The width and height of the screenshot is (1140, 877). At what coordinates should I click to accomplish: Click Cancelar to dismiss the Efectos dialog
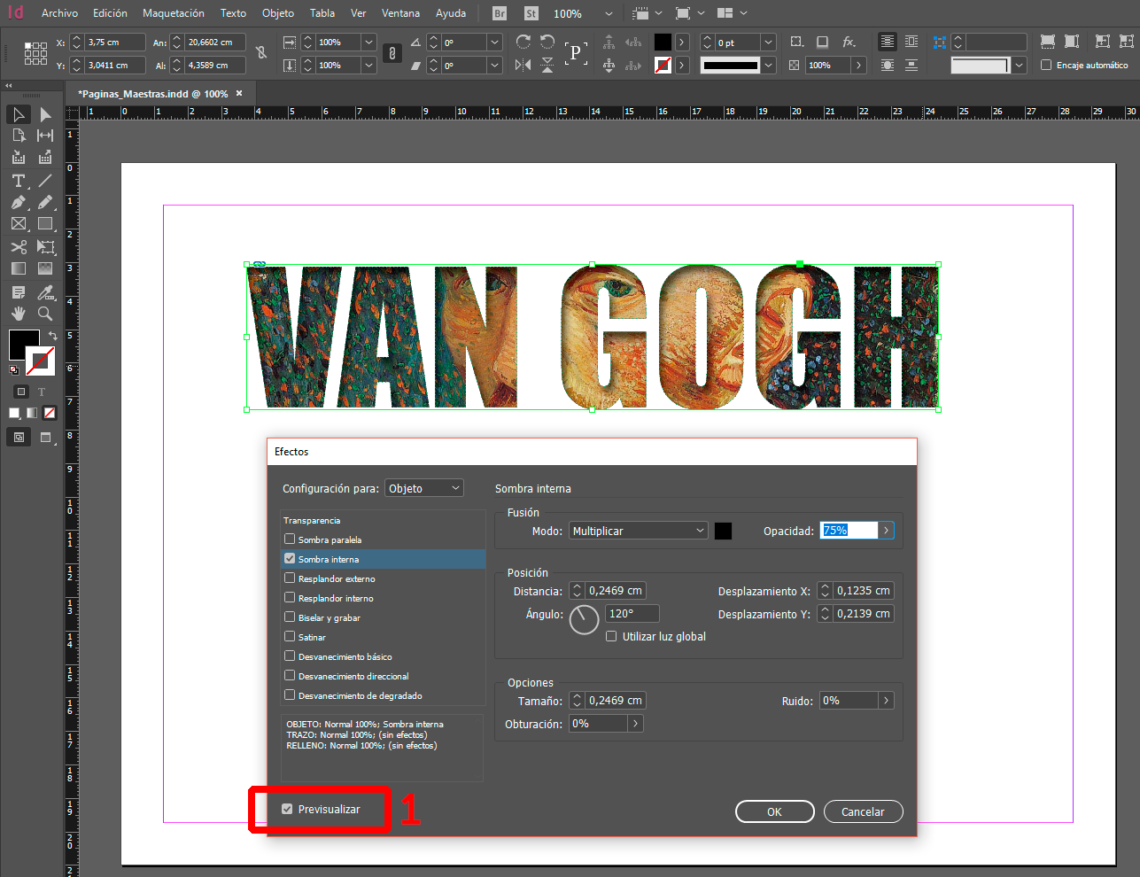pos(862,811)
